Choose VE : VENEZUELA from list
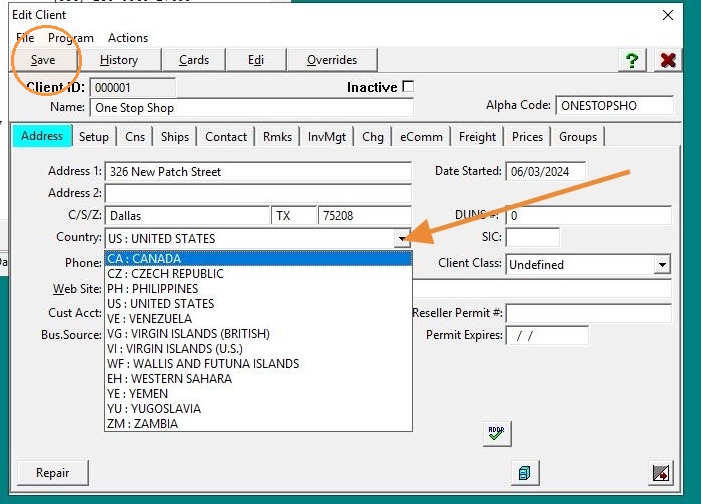Image resolution: width=701 pixels, height=504 pixels. tap(258, 319)
